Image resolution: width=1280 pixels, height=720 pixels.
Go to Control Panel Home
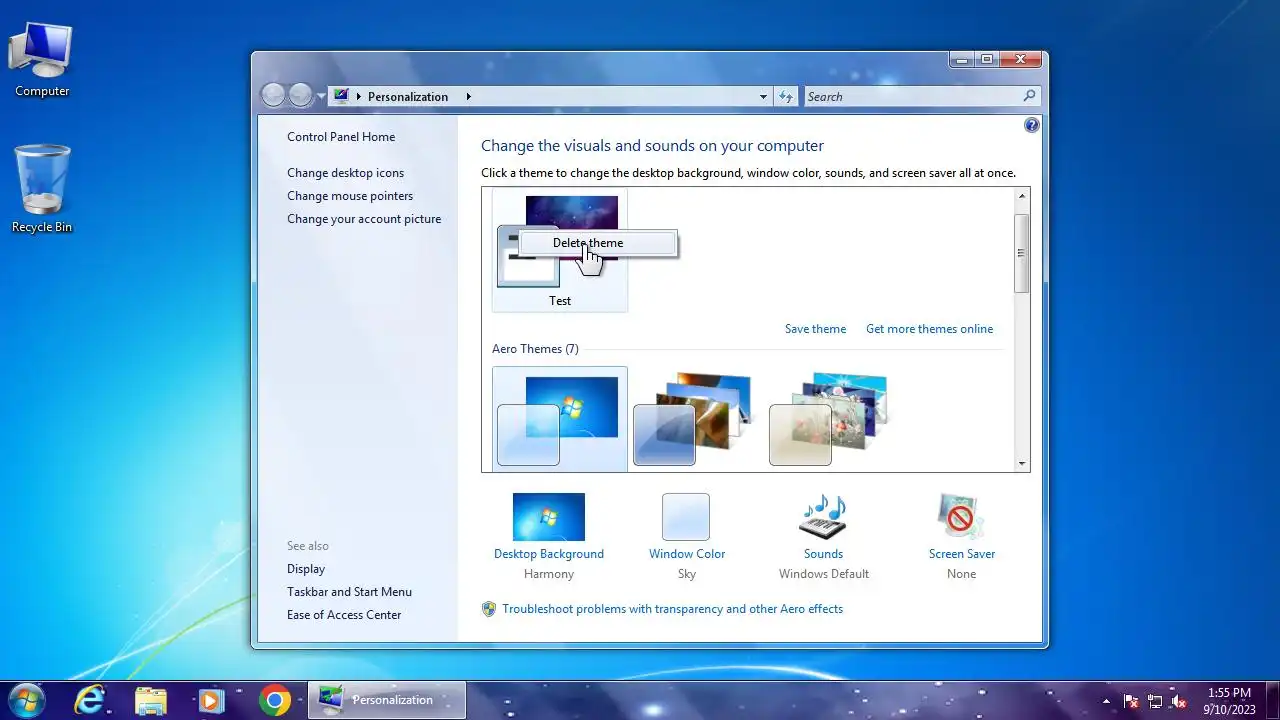pyautogui.click(x=341, y=137)
